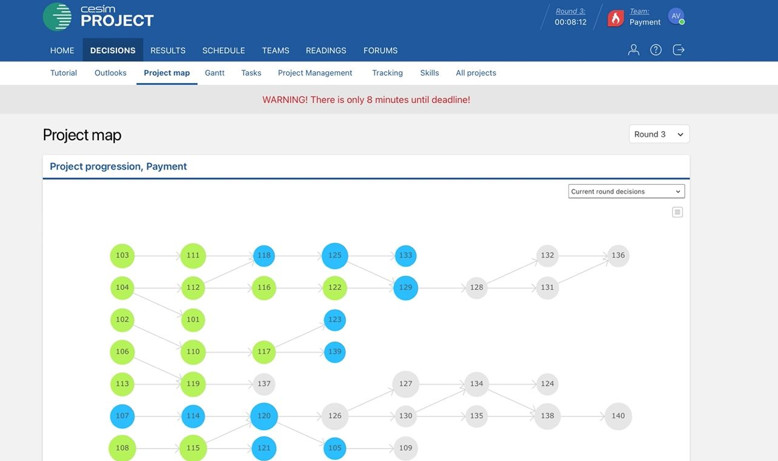The height and width of the screenshot is (461, 778).
Task: Click the help question mark icon
Action: [656, 50]
